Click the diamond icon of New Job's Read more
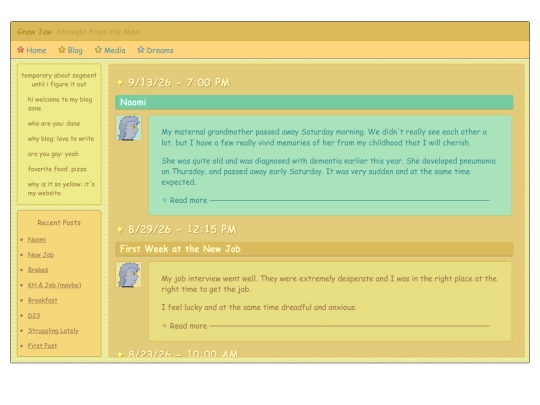The width and height of the screenshot is (540, 405). click(x=164, y=325)
